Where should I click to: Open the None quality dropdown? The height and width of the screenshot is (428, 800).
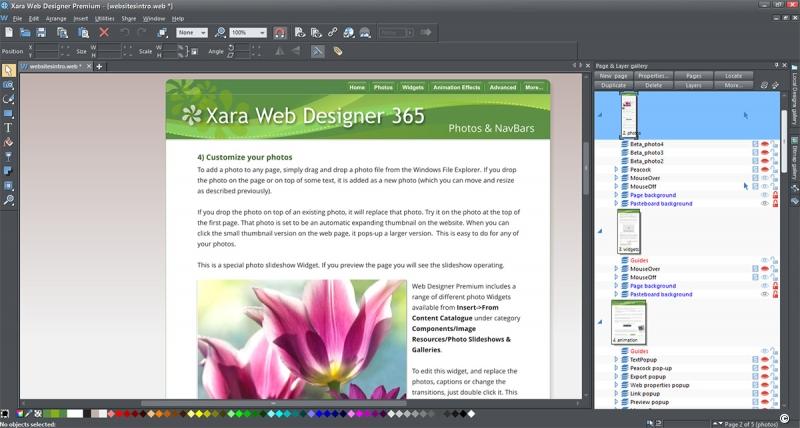(203, 33)
